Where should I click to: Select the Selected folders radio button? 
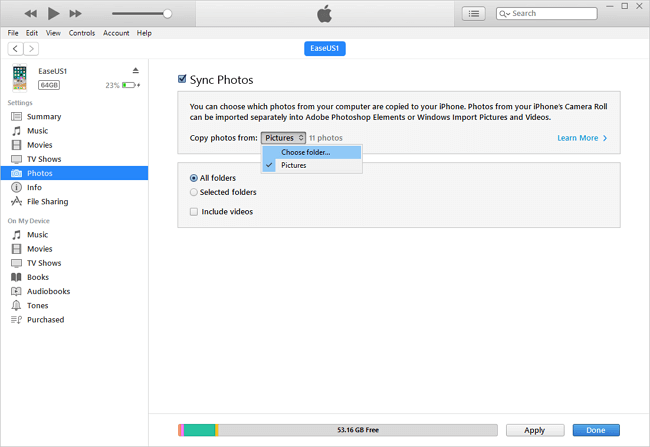194,192
